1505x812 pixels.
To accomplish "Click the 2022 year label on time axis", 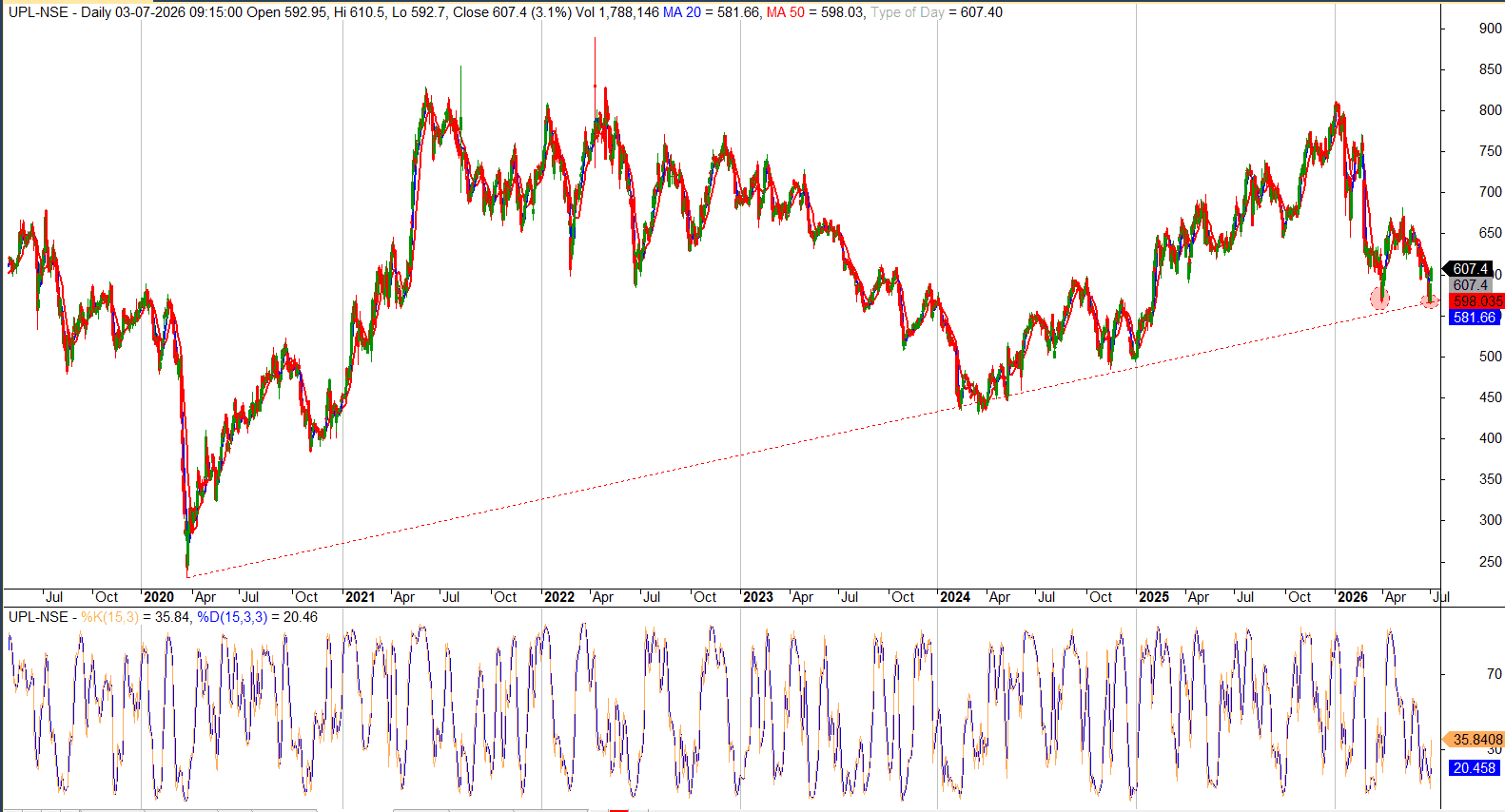I will [x=559, y=597].
